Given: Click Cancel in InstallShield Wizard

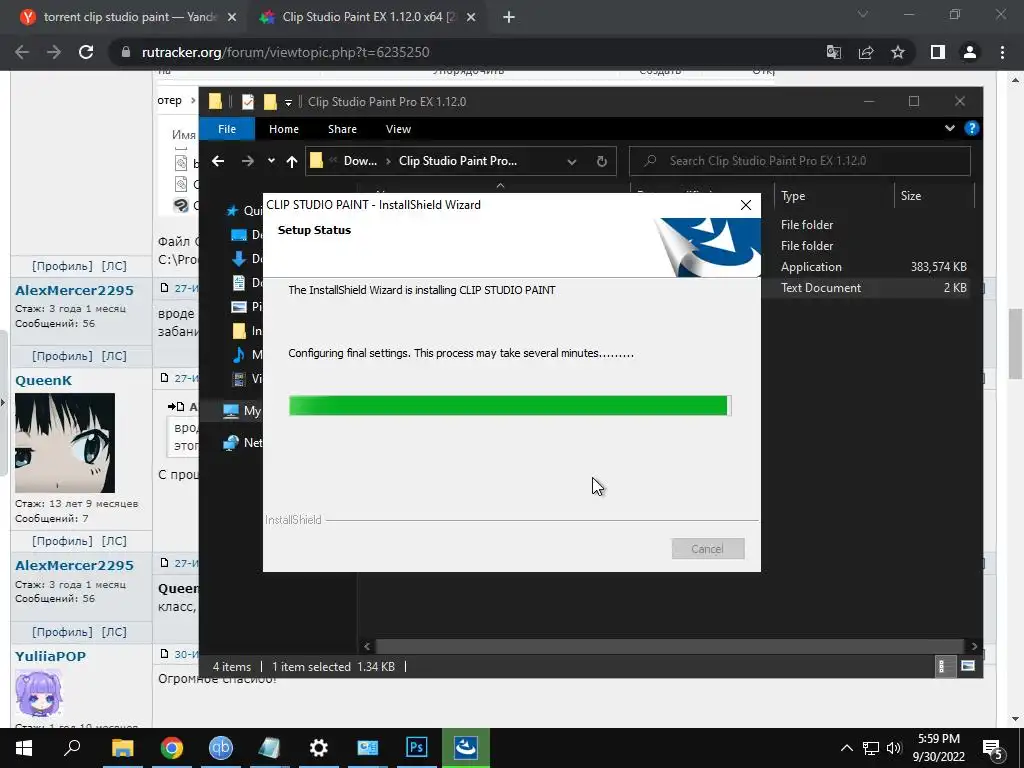Looking at the screenshot, I should (708, 549).
